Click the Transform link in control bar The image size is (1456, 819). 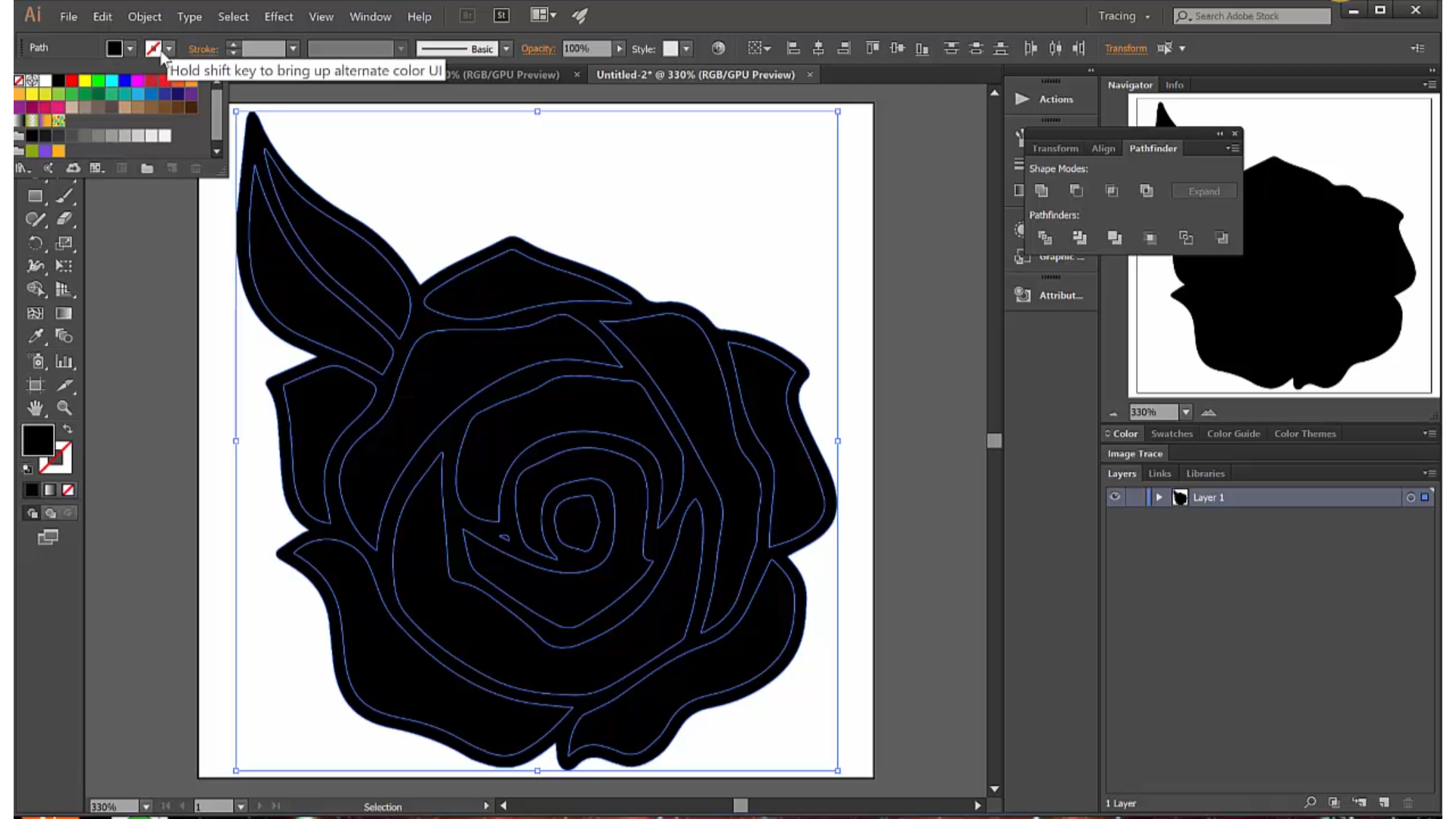point(1125,49)
